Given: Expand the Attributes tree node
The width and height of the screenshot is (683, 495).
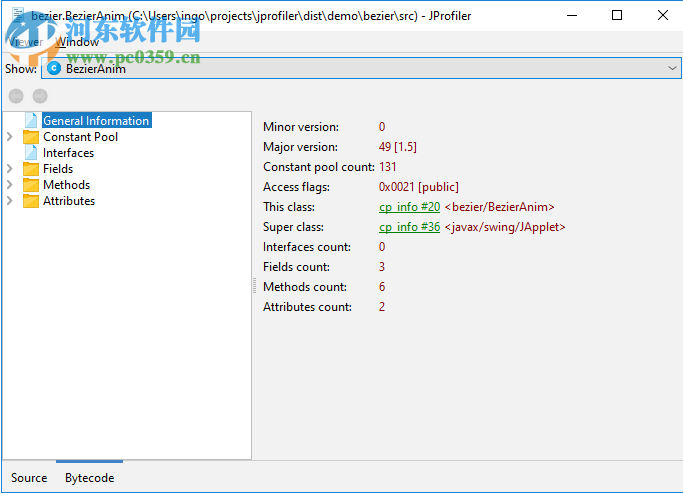Looking at the screenshot, I should (10, 201).
